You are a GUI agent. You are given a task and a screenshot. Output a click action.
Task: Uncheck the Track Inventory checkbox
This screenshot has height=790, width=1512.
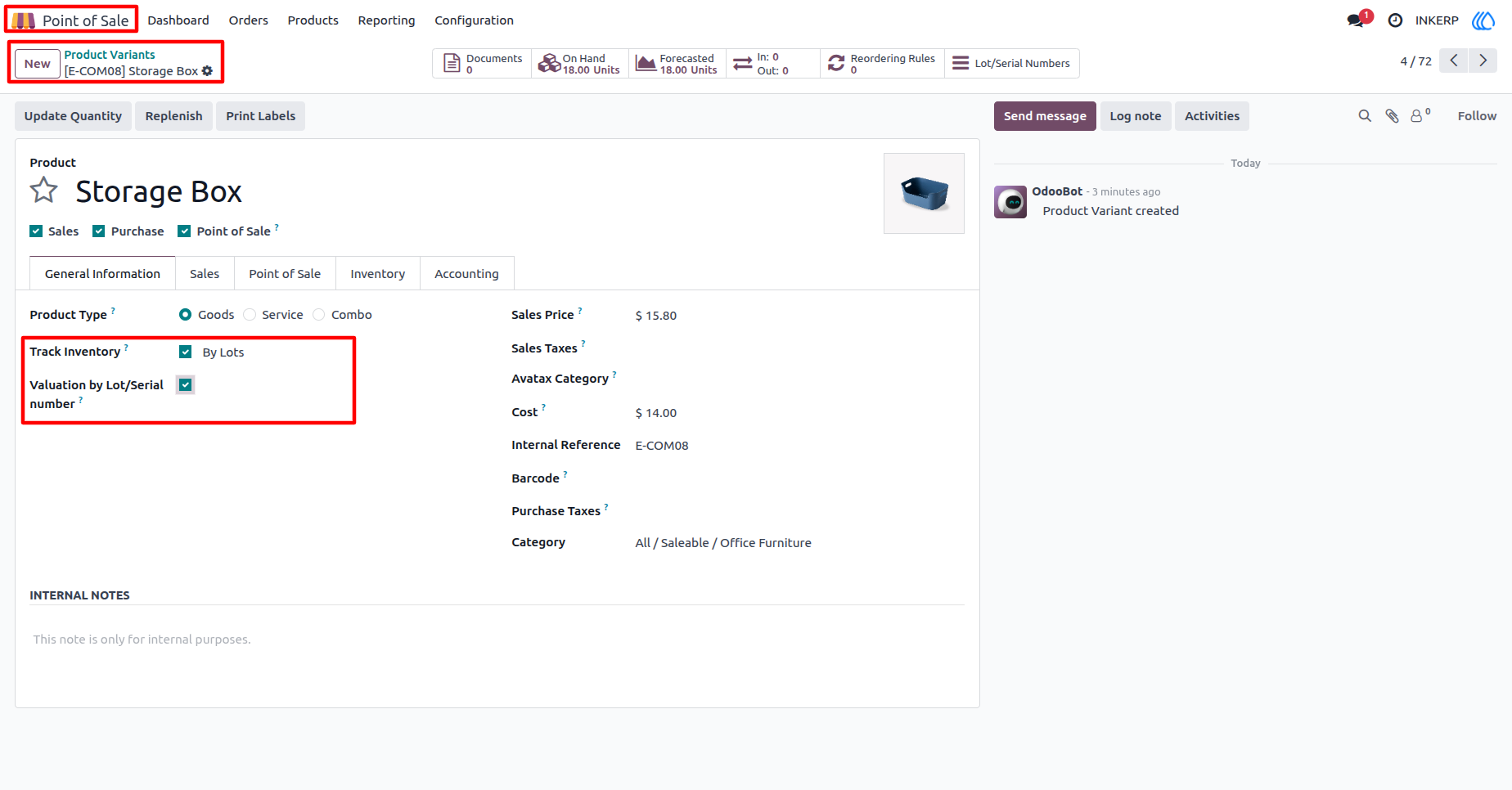point(186,352)
